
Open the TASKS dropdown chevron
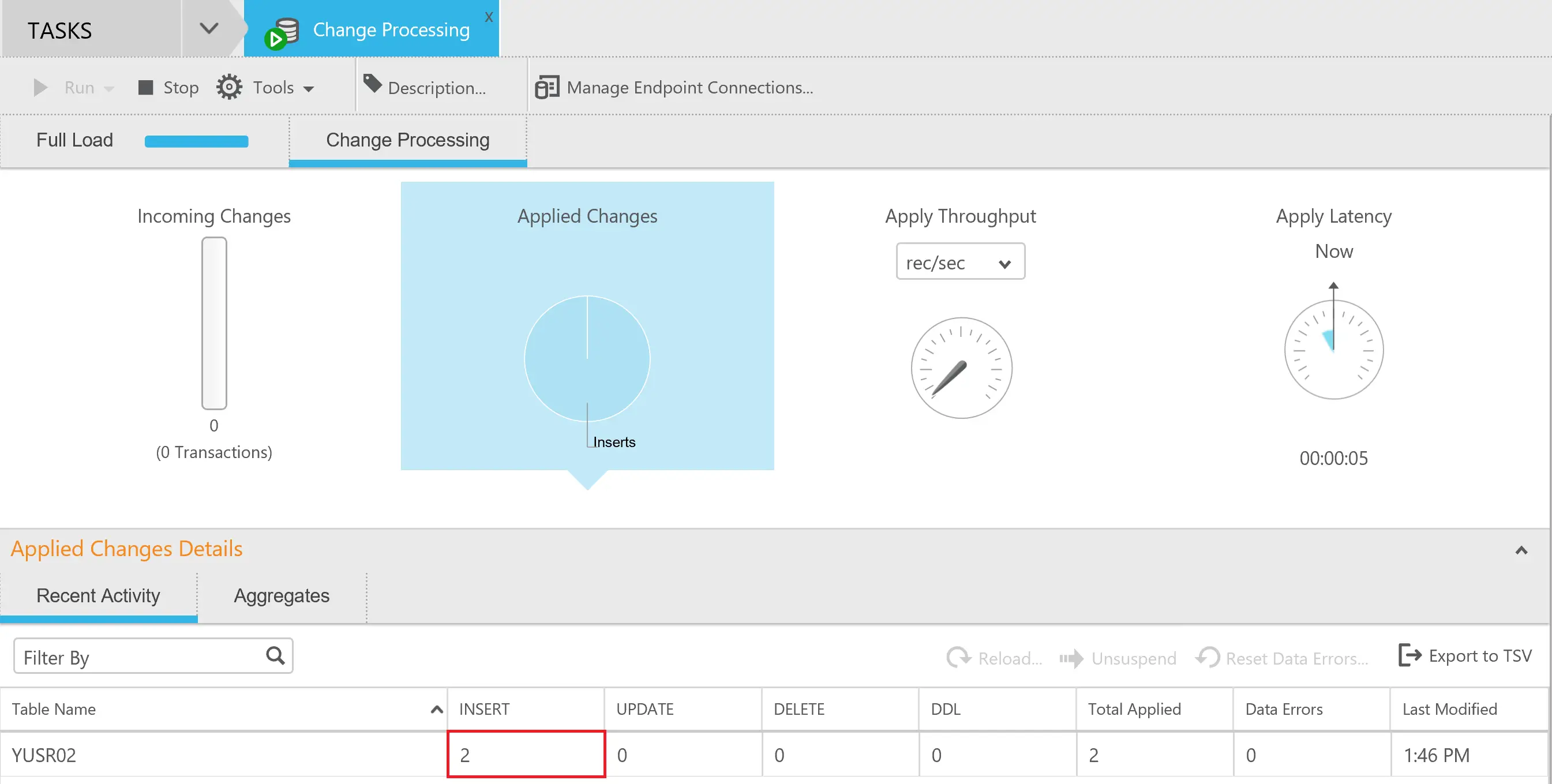tap(209, 28)
